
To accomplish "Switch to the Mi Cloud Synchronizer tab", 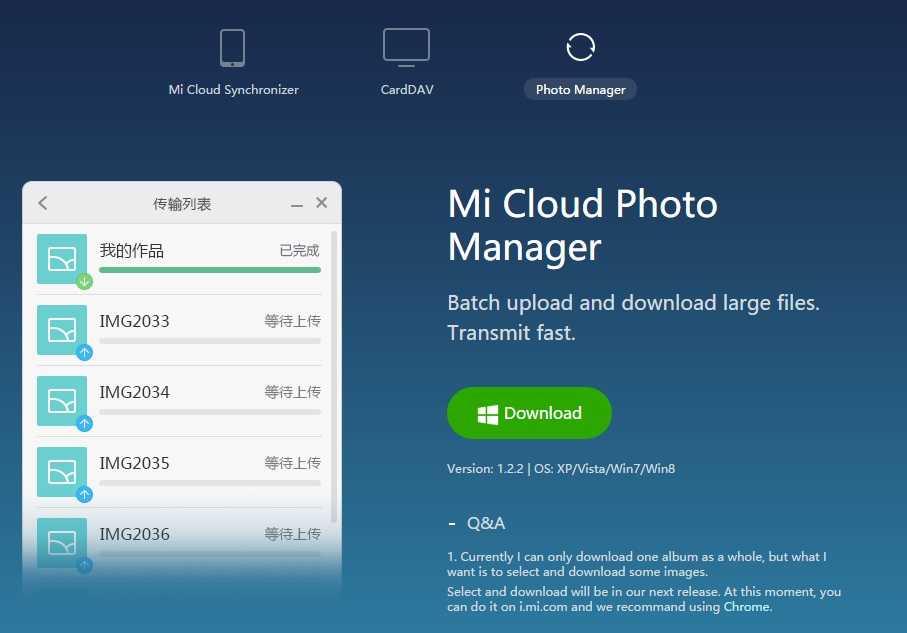I will coord(233,90).
